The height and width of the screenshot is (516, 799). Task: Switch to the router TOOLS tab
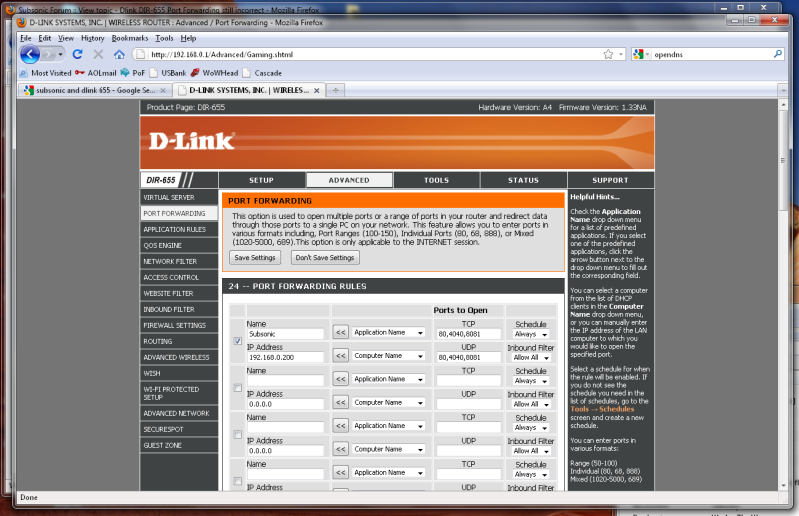437,180
